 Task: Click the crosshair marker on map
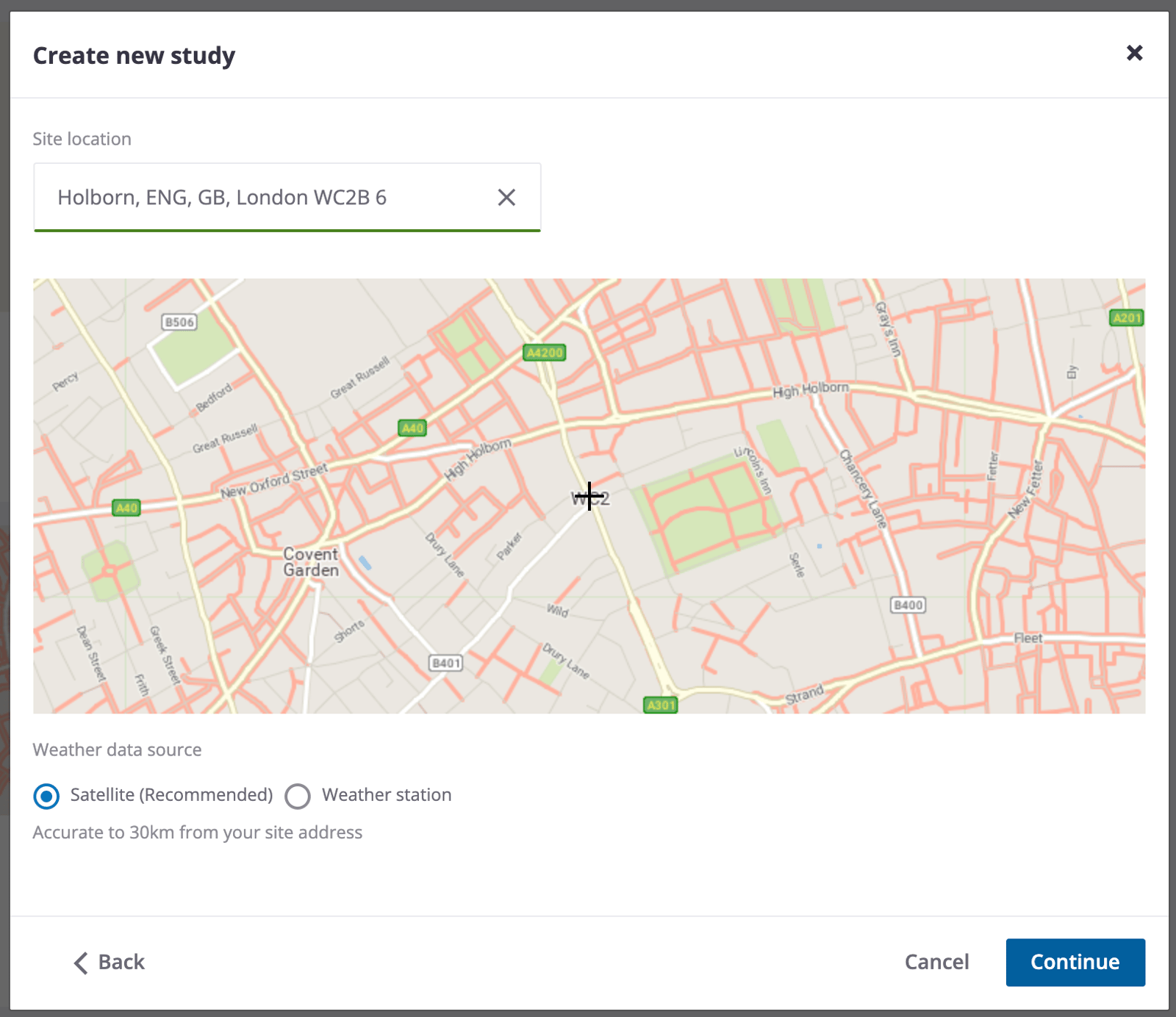click(589, 496)
